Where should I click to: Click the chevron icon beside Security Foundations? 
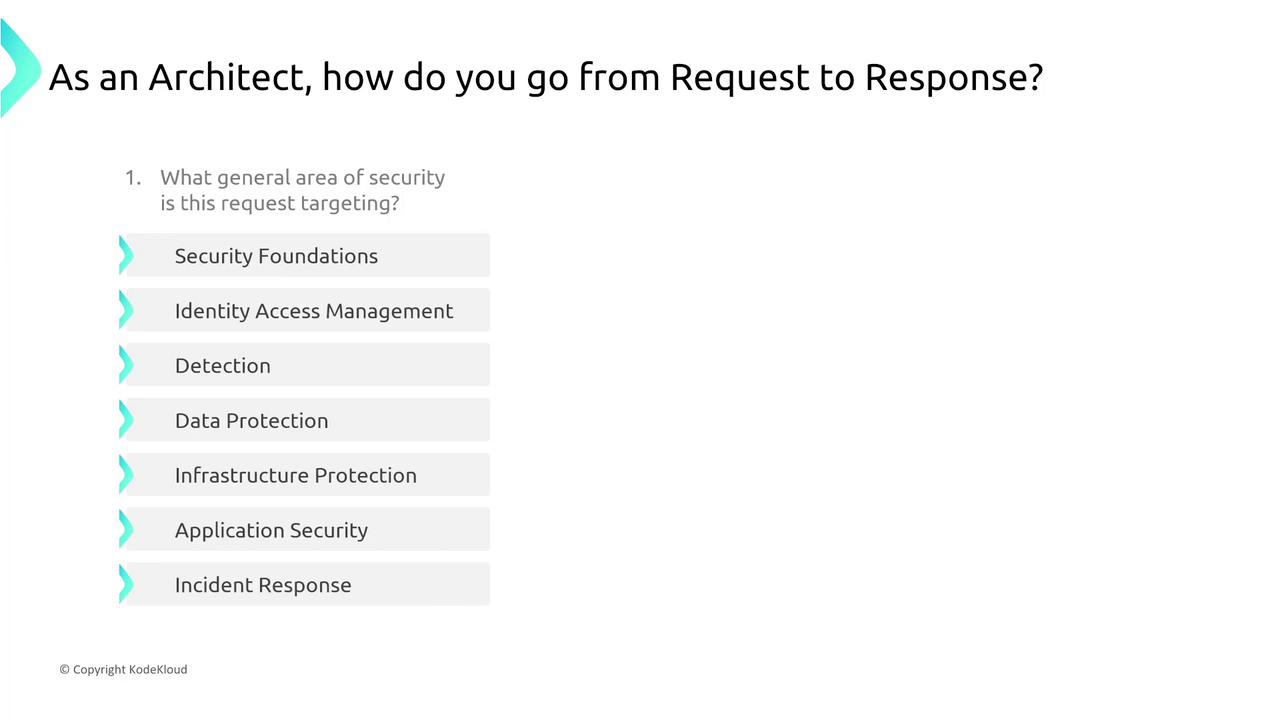click(126, 256)
